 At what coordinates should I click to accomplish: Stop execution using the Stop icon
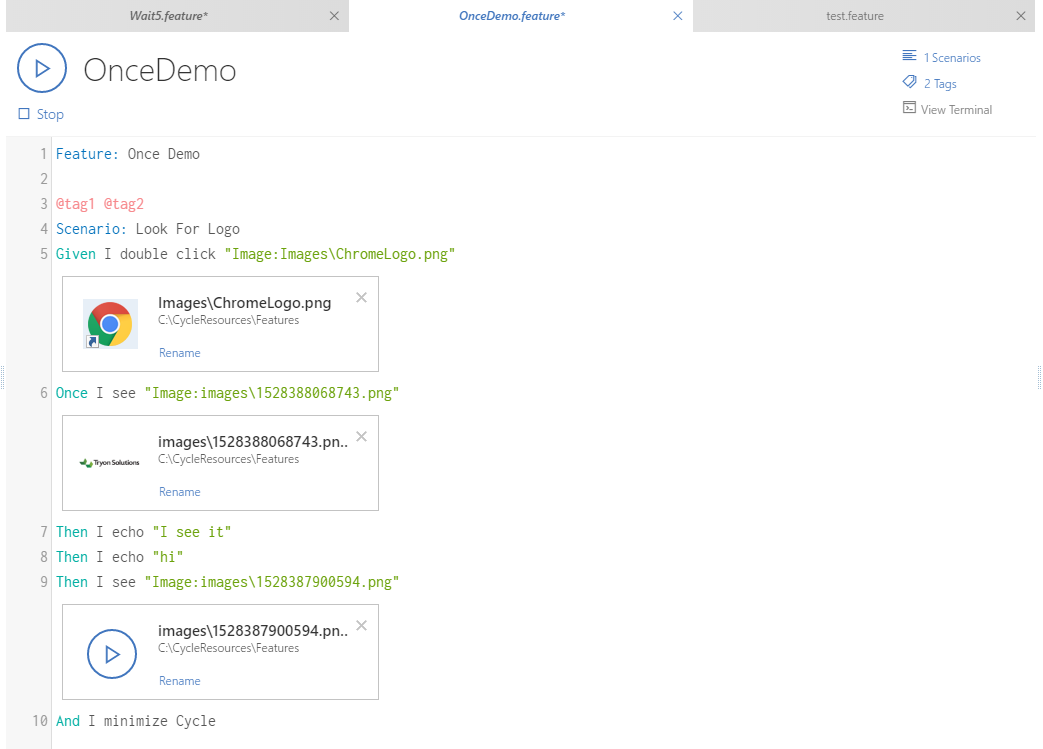(23, 114)
